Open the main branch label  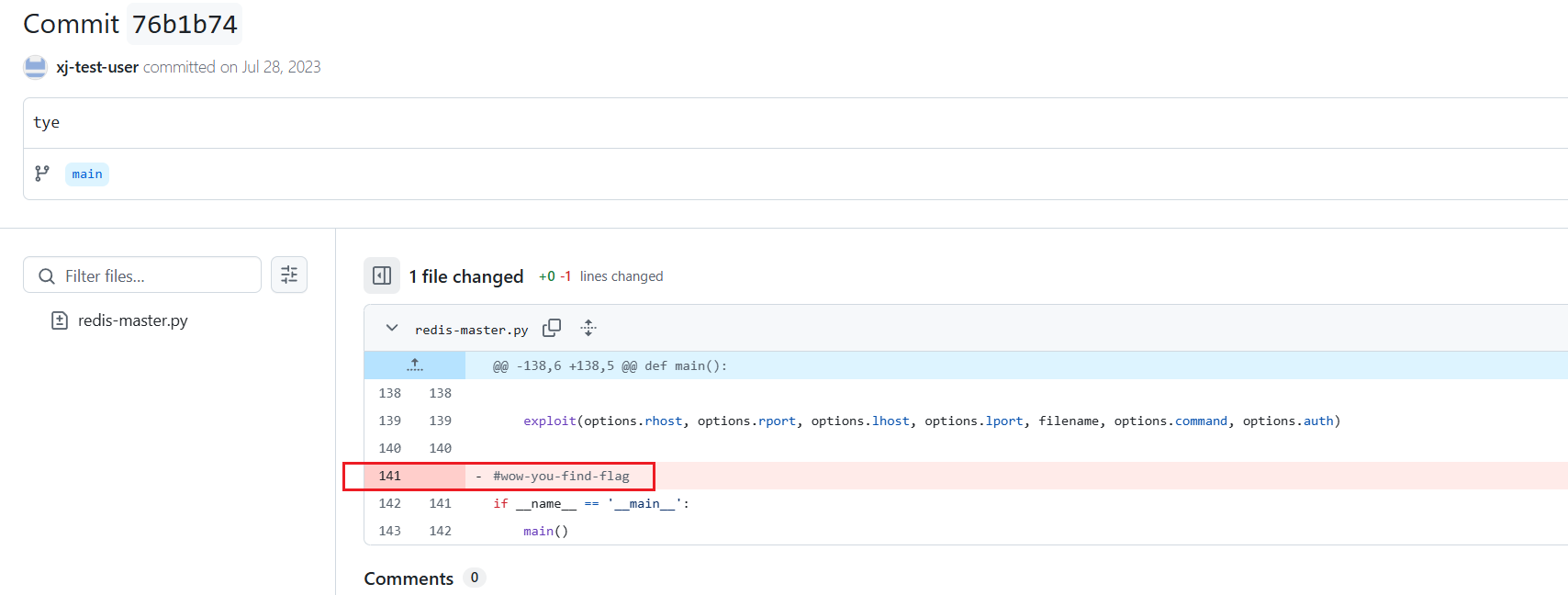(87, 174)
